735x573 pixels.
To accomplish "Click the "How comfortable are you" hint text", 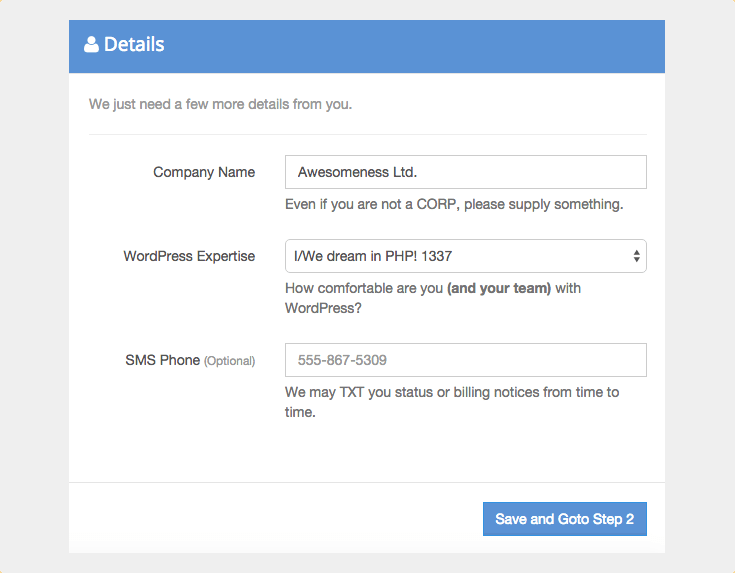I will (x=364, y=288).
